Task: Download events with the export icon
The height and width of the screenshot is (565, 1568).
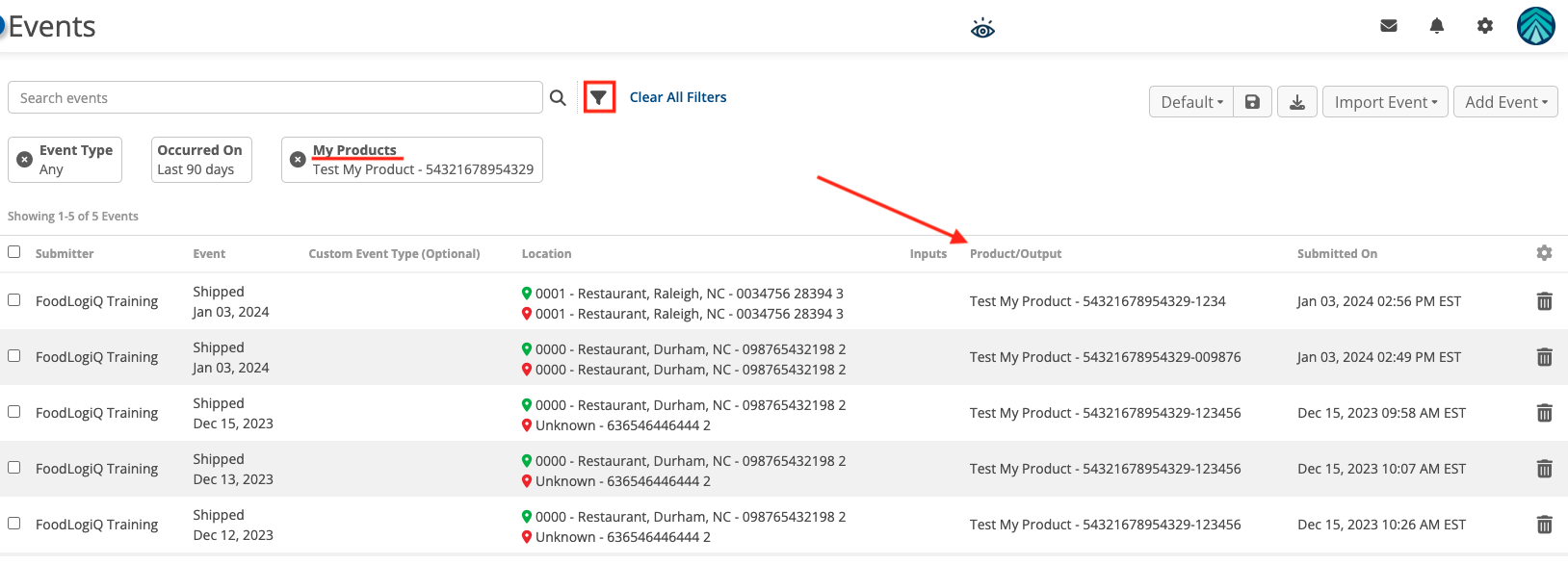Action: pos(1297,102)
